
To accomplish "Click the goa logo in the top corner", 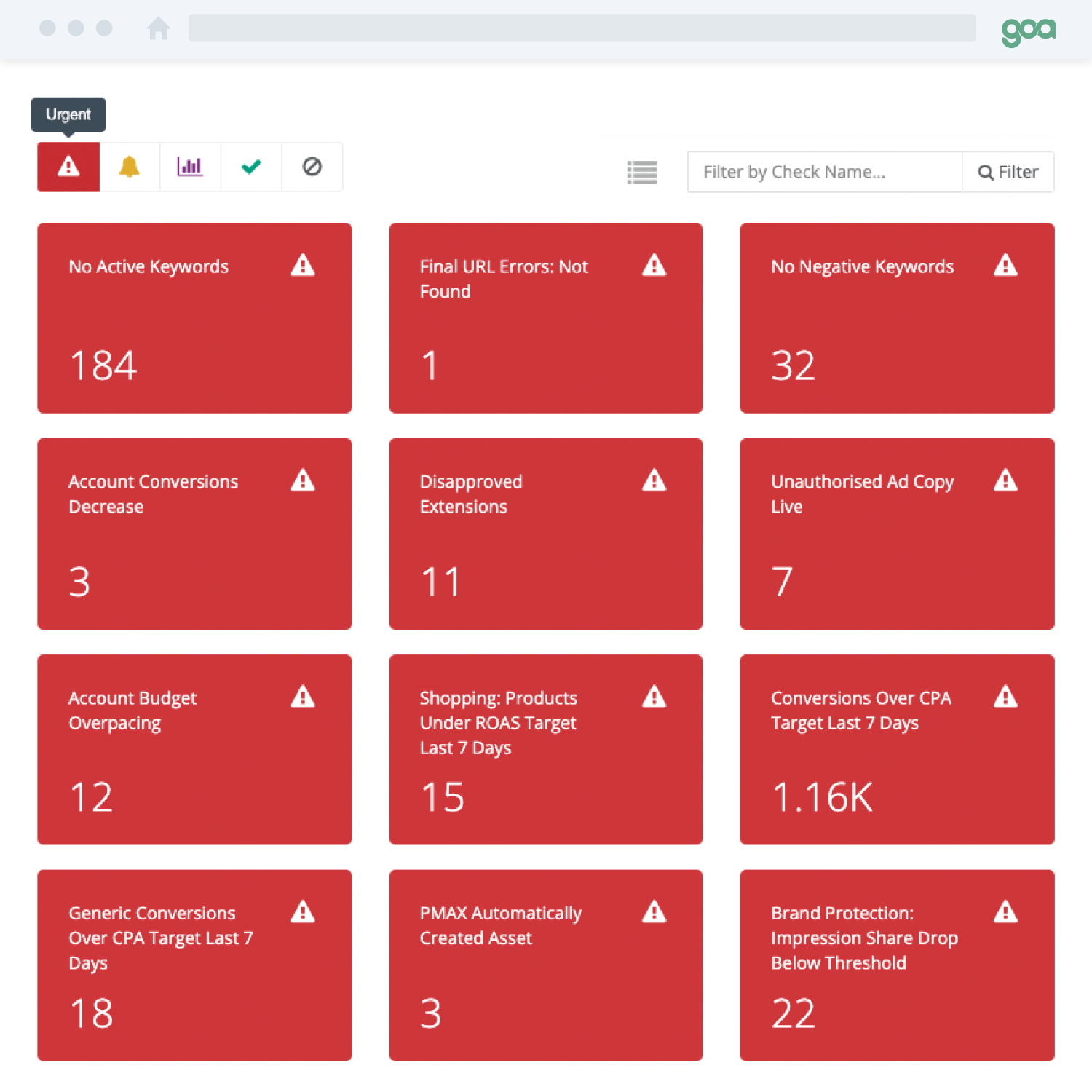I will pos(1029,30).
